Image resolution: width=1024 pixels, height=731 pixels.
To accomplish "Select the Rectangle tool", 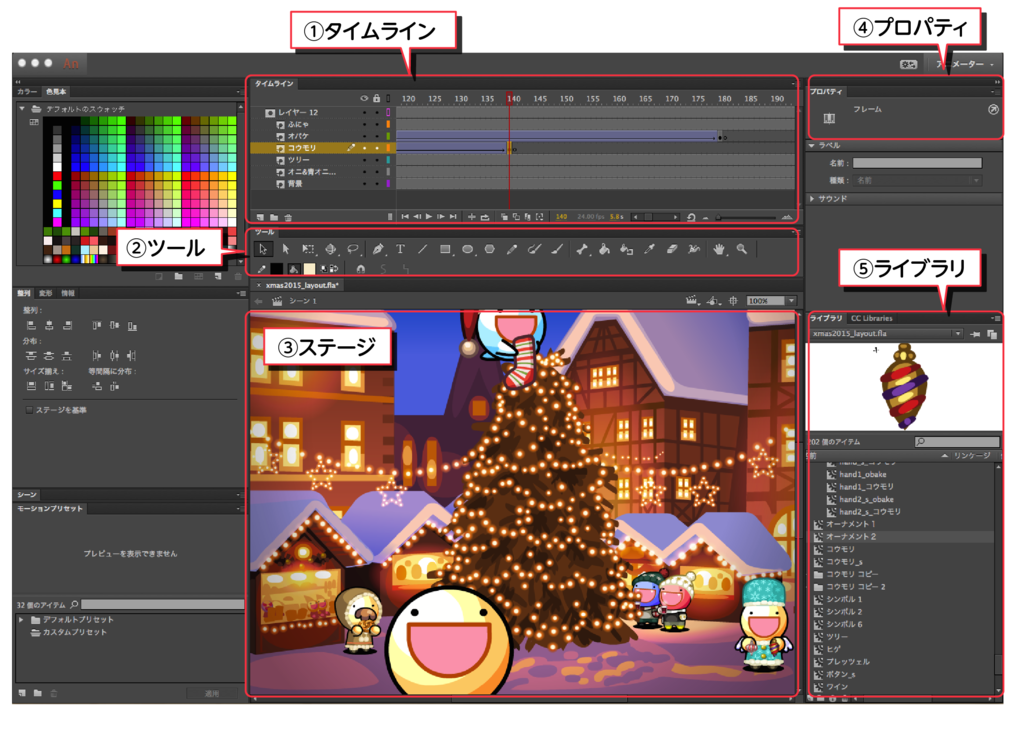I will 445,249.
